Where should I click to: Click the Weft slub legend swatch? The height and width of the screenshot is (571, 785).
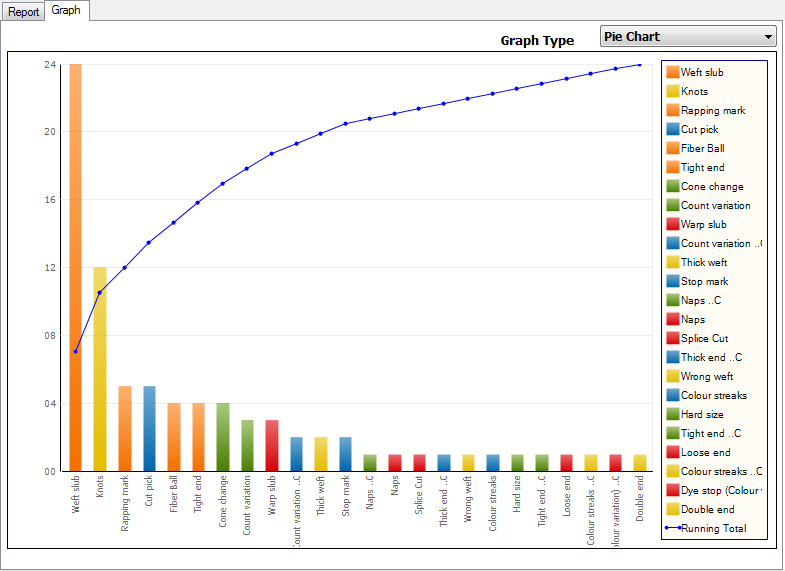(x=672, y=72)
